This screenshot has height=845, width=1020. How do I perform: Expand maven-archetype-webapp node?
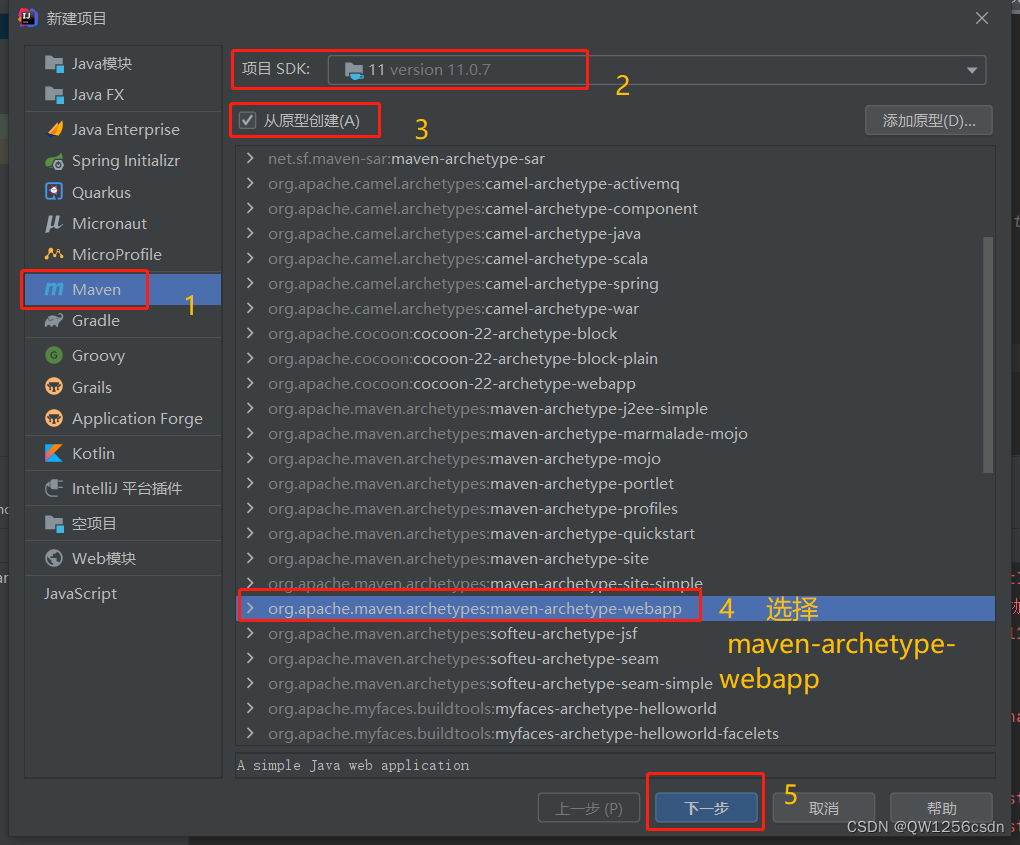tap(250, 608)
